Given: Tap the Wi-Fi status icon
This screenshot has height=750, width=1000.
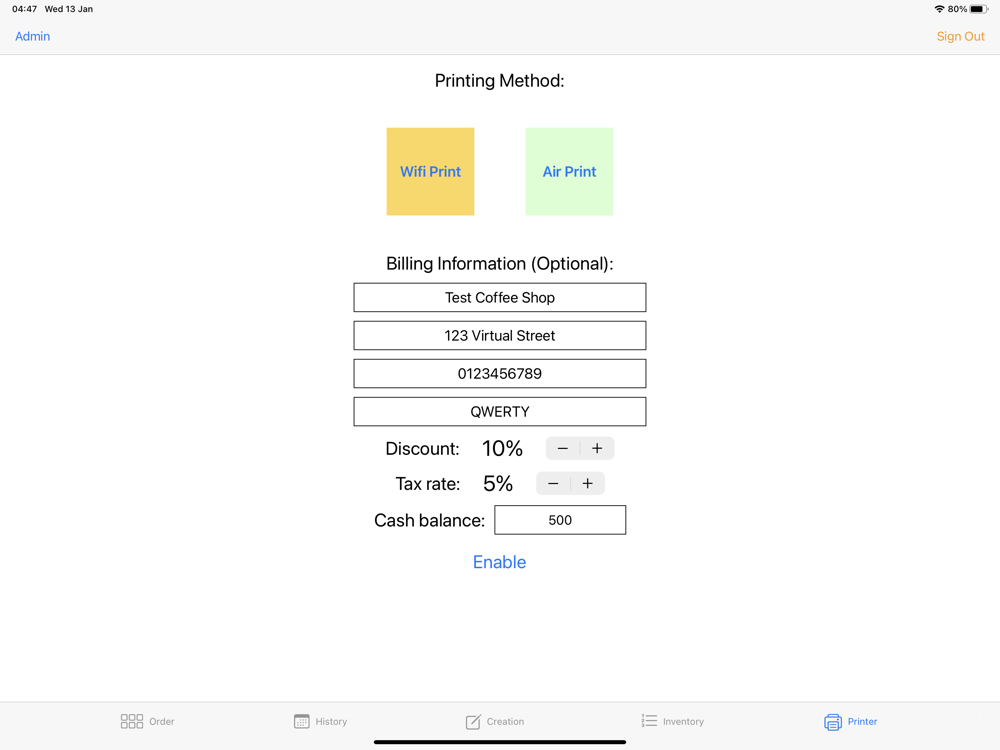Looking at the screenshot, I should 939,9.
